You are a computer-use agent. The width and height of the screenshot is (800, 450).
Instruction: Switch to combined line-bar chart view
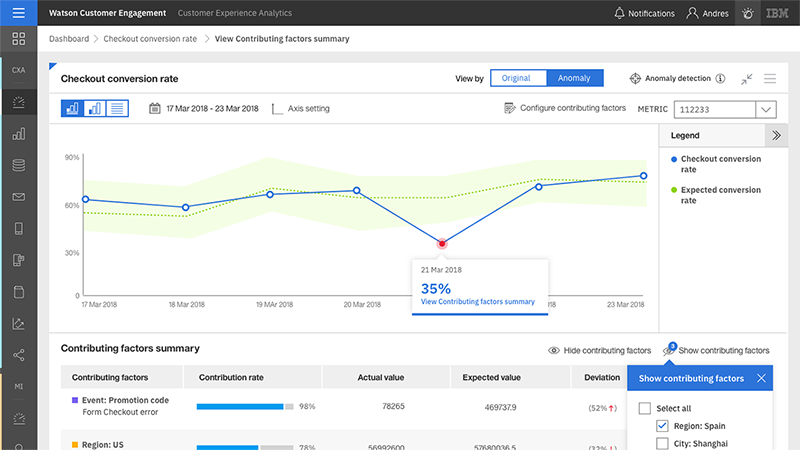(x=72, y=108)
